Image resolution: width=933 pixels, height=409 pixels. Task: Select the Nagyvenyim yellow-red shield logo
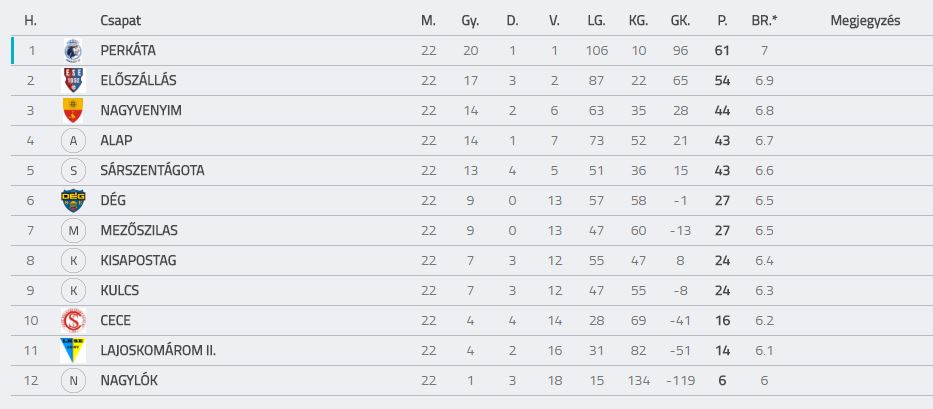(x=73, y=111)
